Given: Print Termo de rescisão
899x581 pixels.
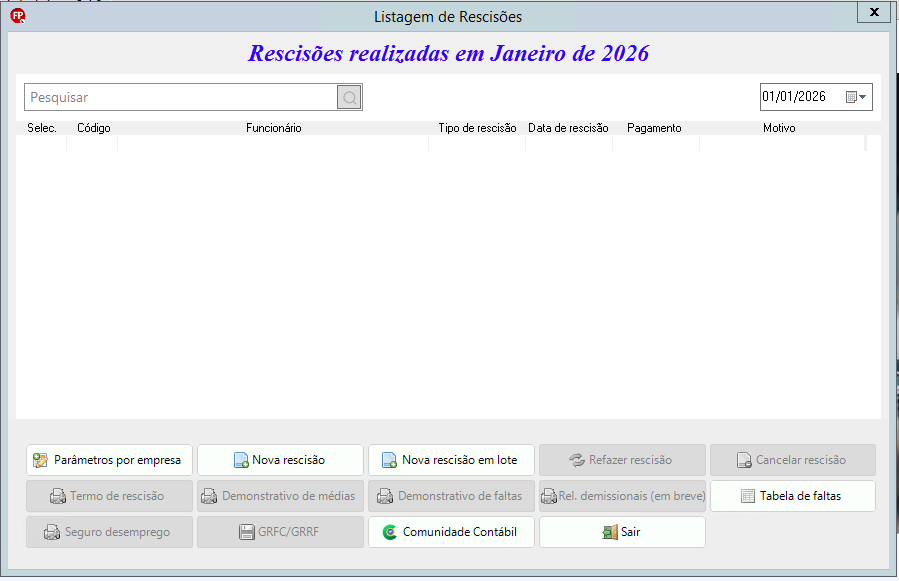Looking at the screenshot, I should coord(110,496).
